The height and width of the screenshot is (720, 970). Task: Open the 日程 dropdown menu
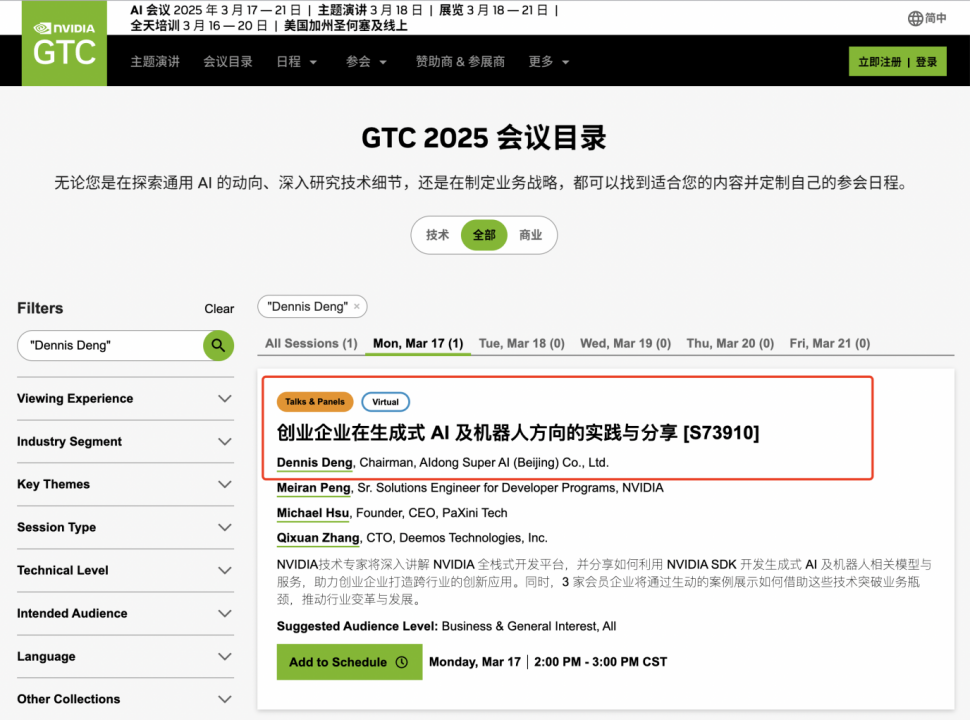click(x=296, y=62)
